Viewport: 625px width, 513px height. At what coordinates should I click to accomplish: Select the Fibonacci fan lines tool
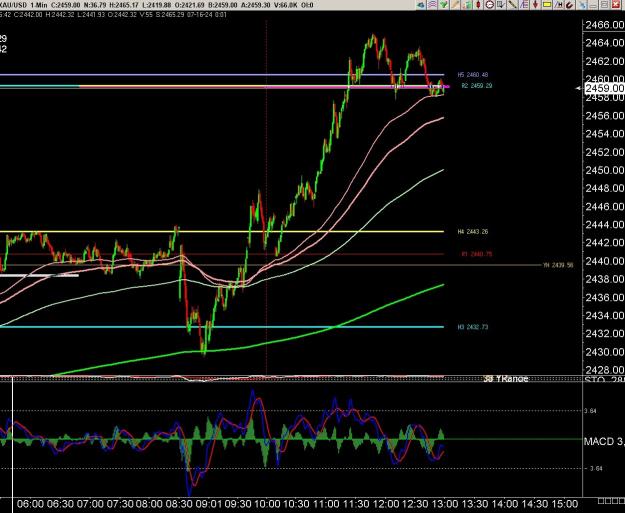[x=524, y=5]
